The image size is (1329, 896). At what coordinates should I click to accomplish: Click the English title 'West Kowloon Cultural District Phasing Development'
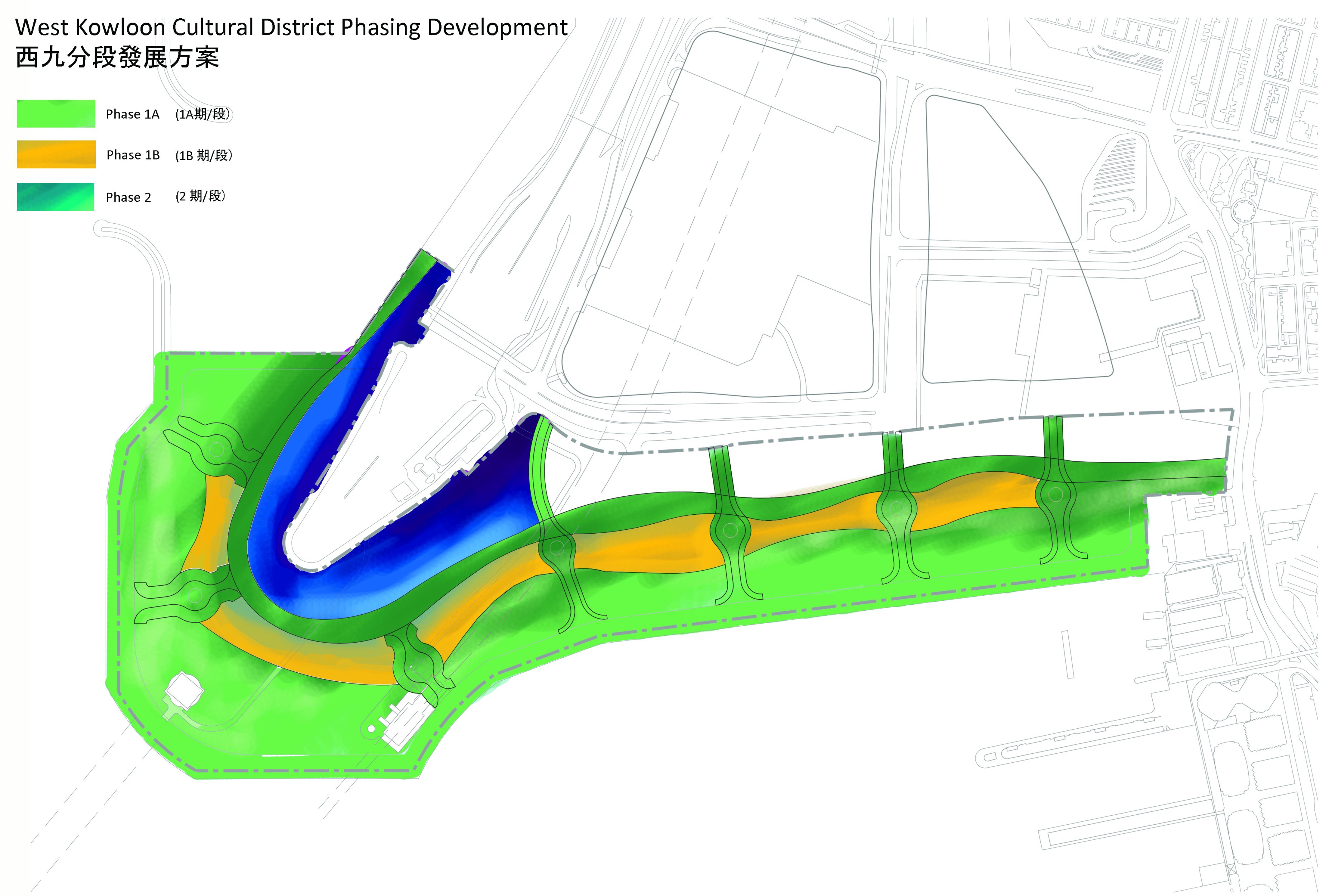[291, 28]
